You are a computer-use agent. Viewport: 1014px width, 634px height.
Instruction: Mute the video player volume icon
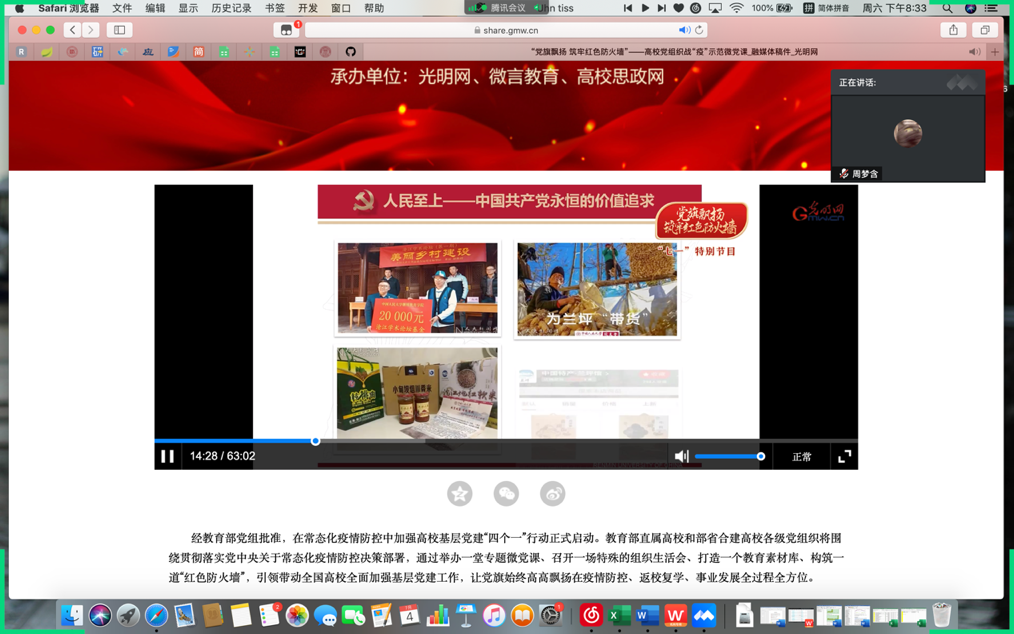pos(681,456)
